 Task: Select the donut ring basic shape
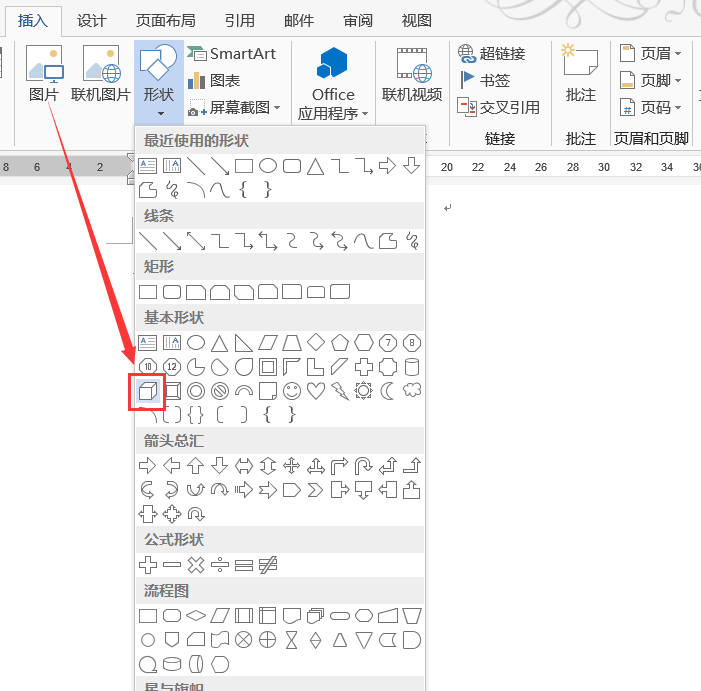(195, 391)
